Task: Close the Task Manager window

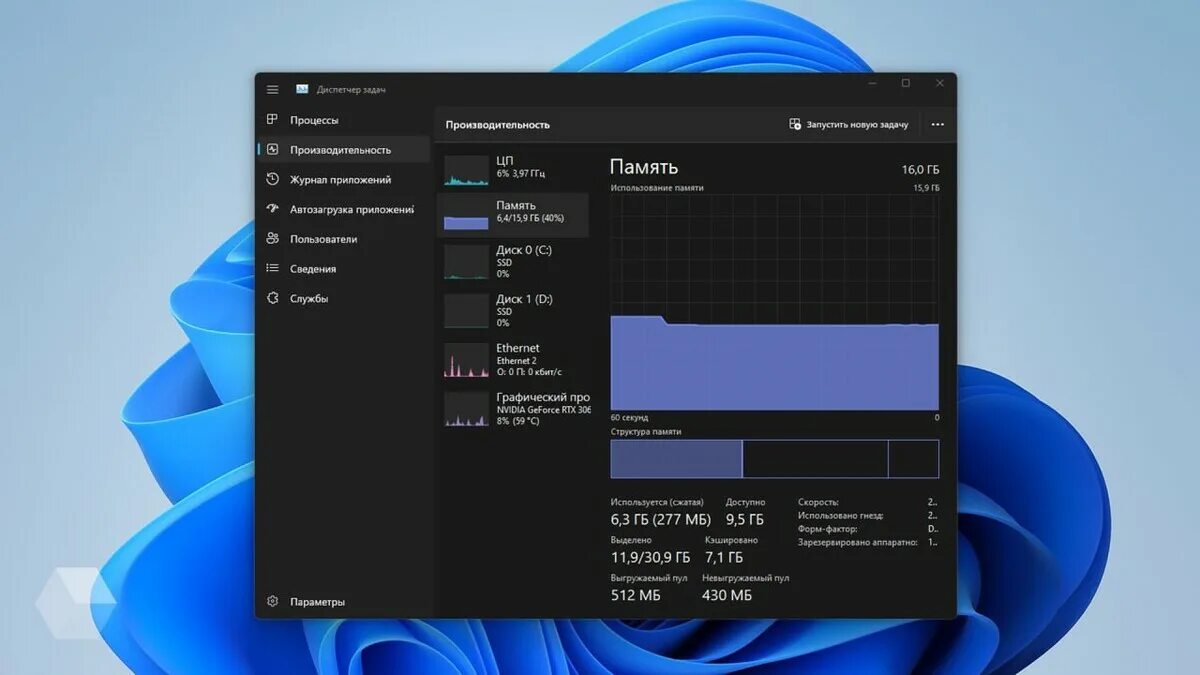Action: point(940,84)
